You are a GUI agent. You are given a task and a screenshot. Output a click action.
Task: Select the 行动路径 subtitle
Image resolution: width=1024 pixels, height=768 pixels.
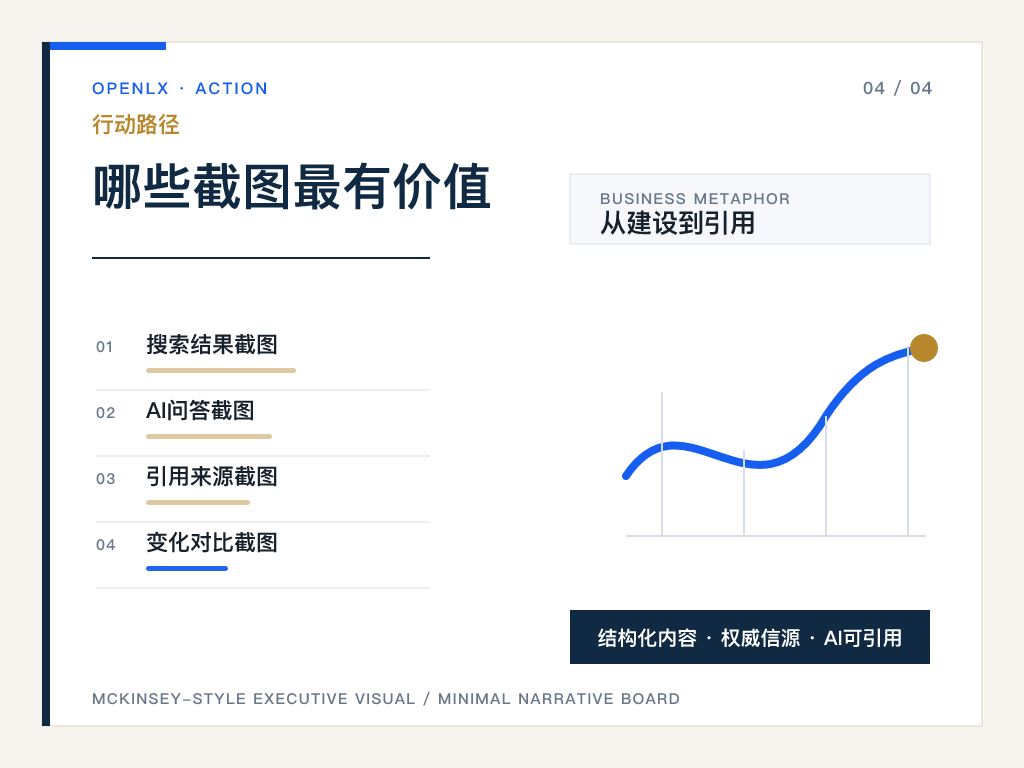coord(136,124)
